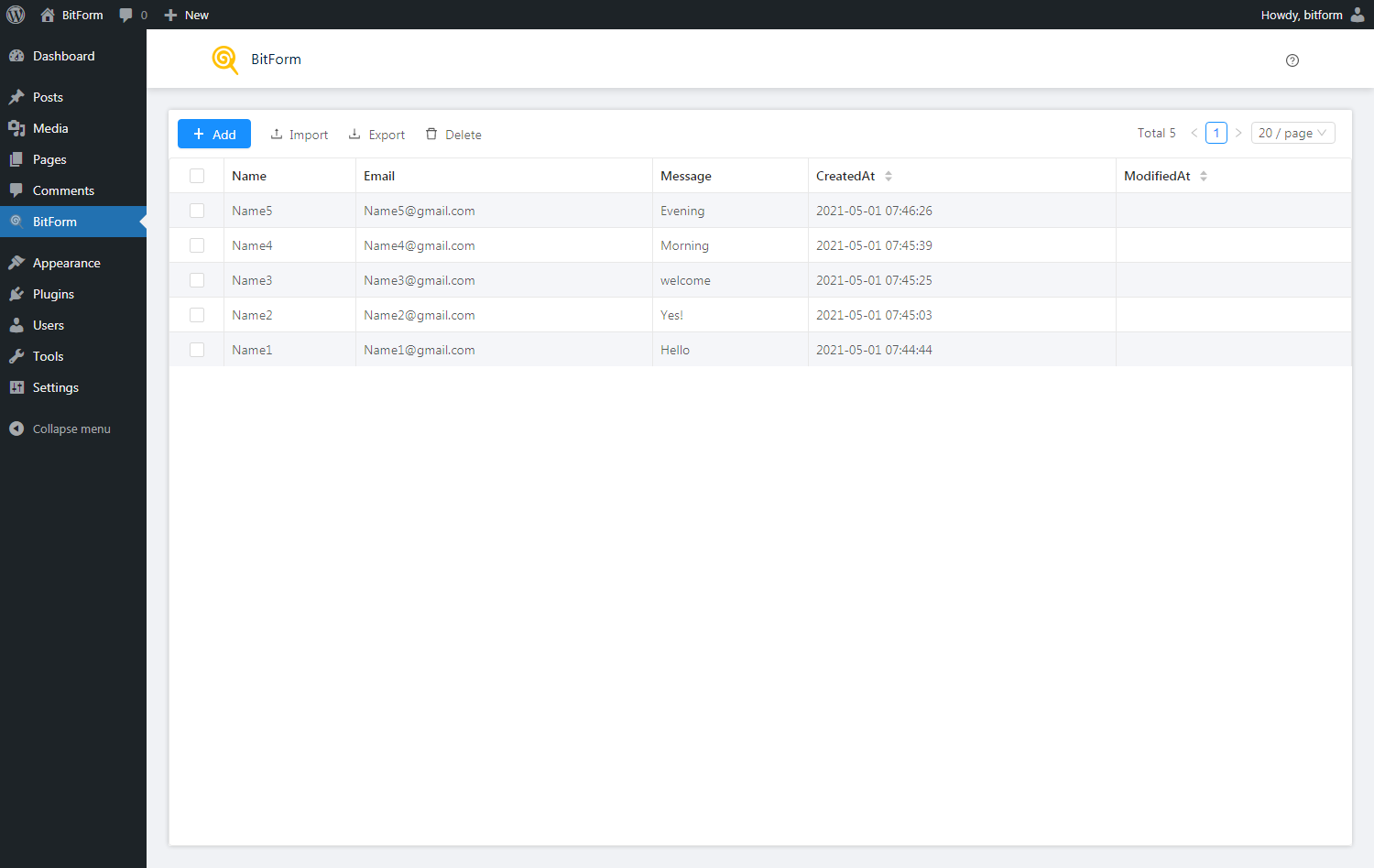Open the comments bubble in the admin bar
1374x868 pixels.
point(133,15)
